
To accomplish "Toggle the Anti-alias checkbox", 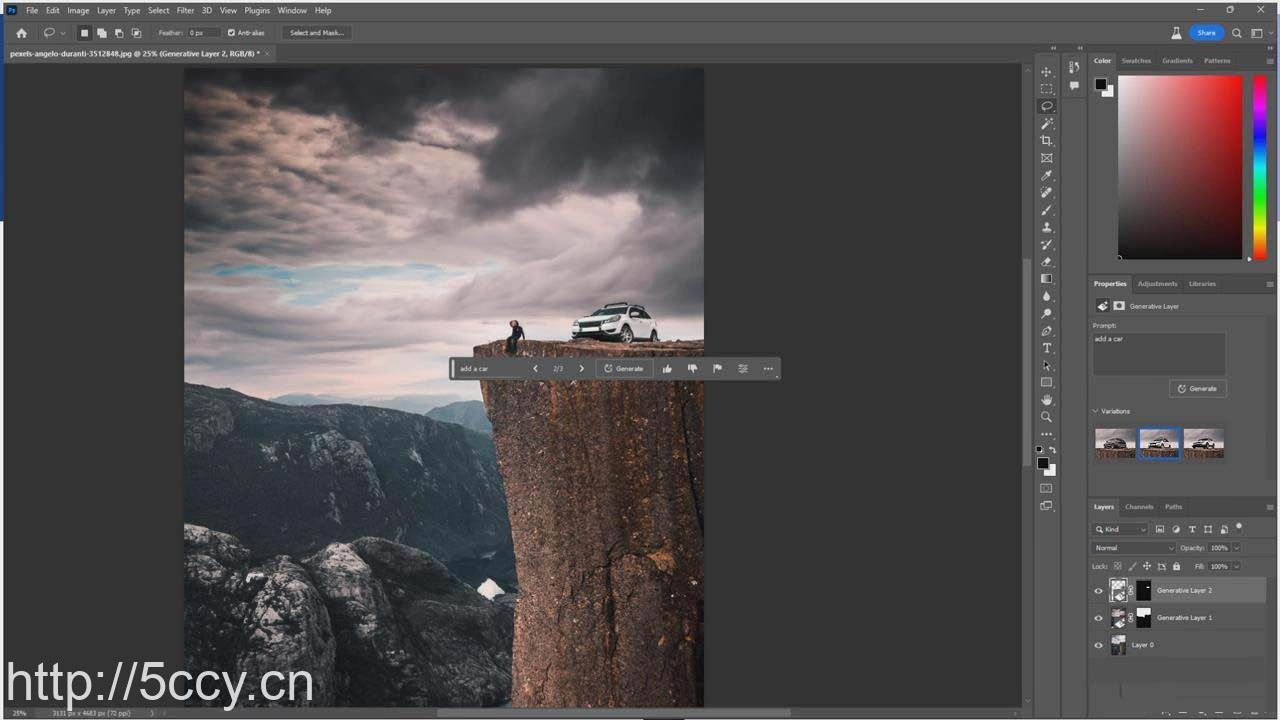I will click(232, 33).
